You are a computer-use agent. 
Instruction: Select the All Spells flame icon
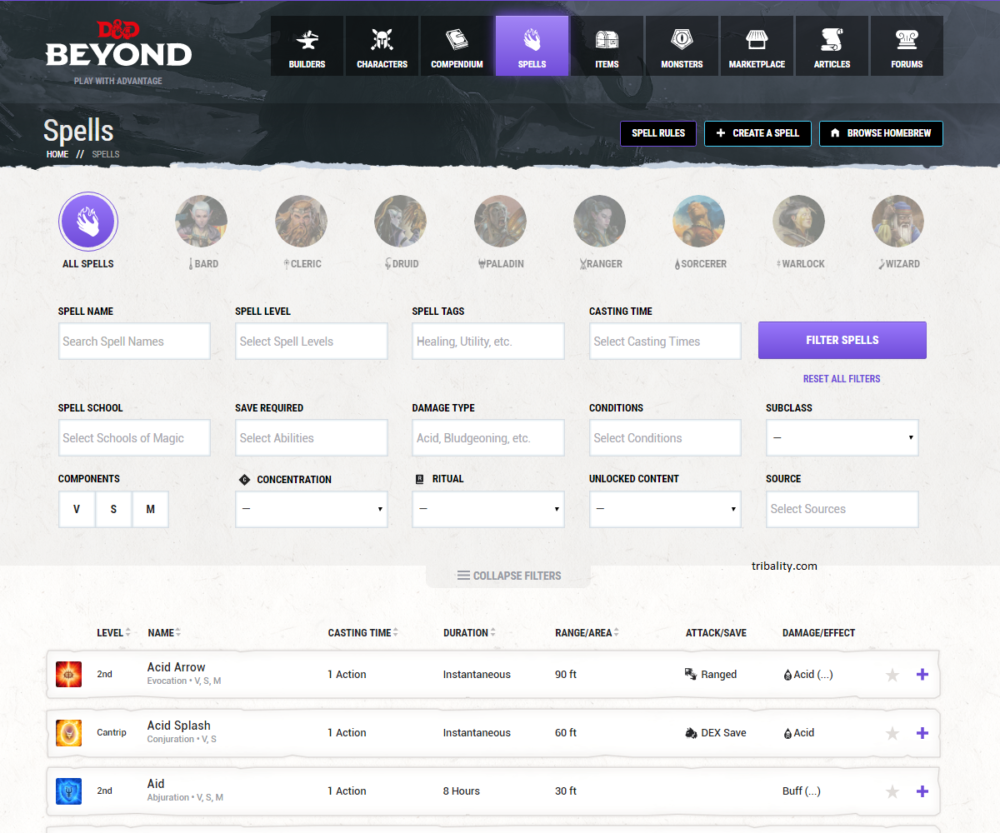[x=88, y=221]
